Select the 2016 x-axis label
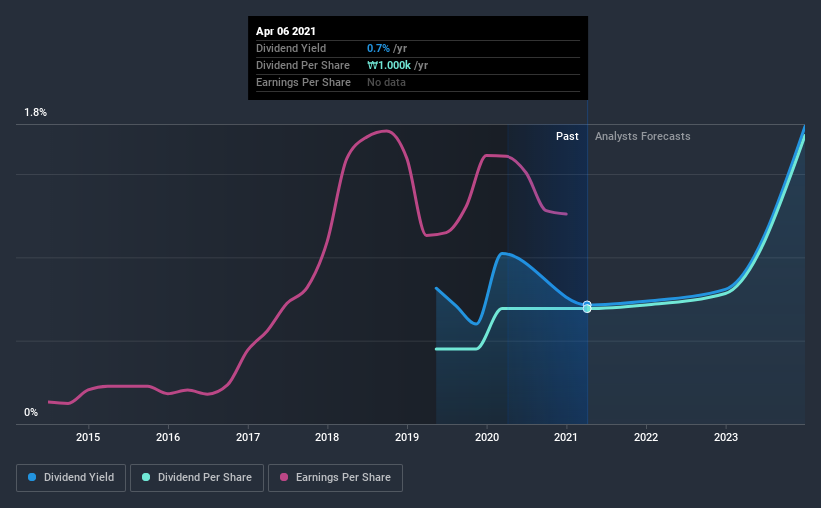 (168, 437)
